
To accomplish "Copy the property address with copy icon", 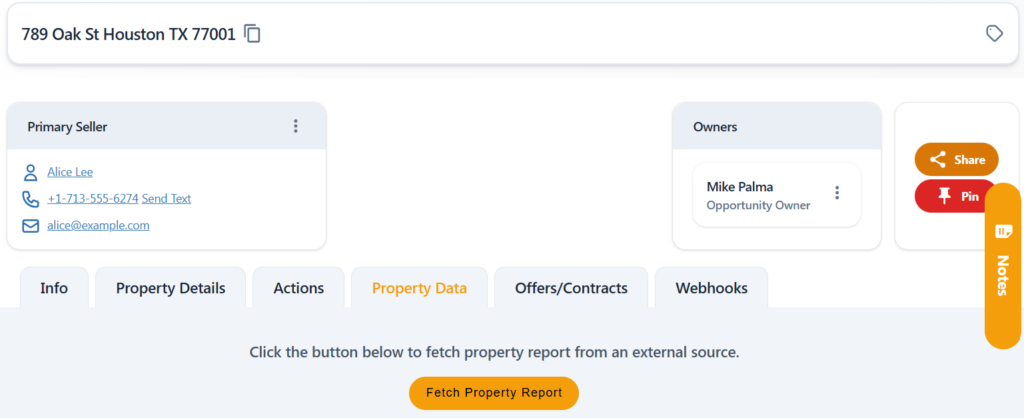I will (x=253, y=34).
